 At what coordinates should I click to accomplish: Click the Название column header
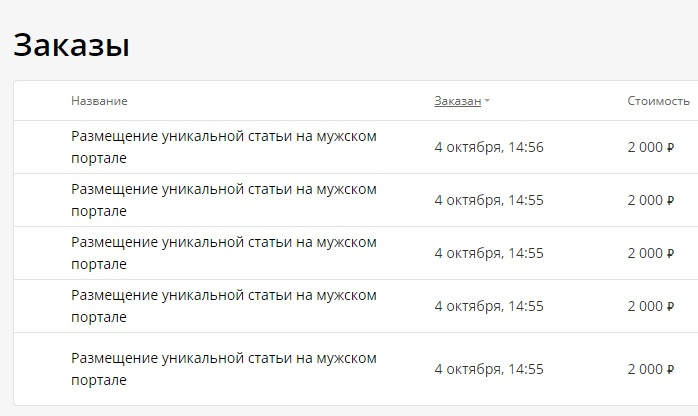coord(99,101)
